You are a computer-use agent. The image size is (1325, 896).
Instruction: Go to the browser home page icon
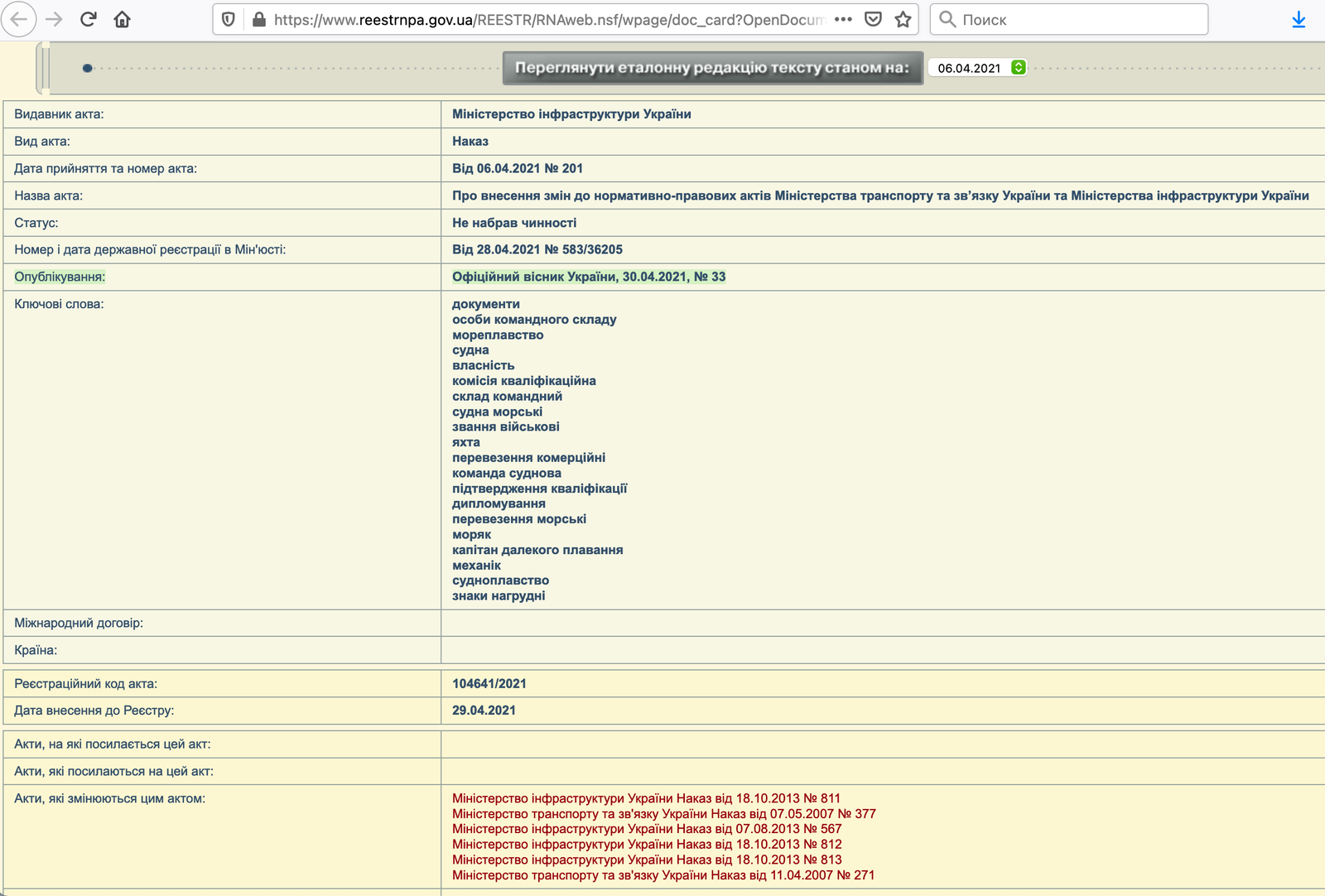pyautogui.click(x=123, y=19)
